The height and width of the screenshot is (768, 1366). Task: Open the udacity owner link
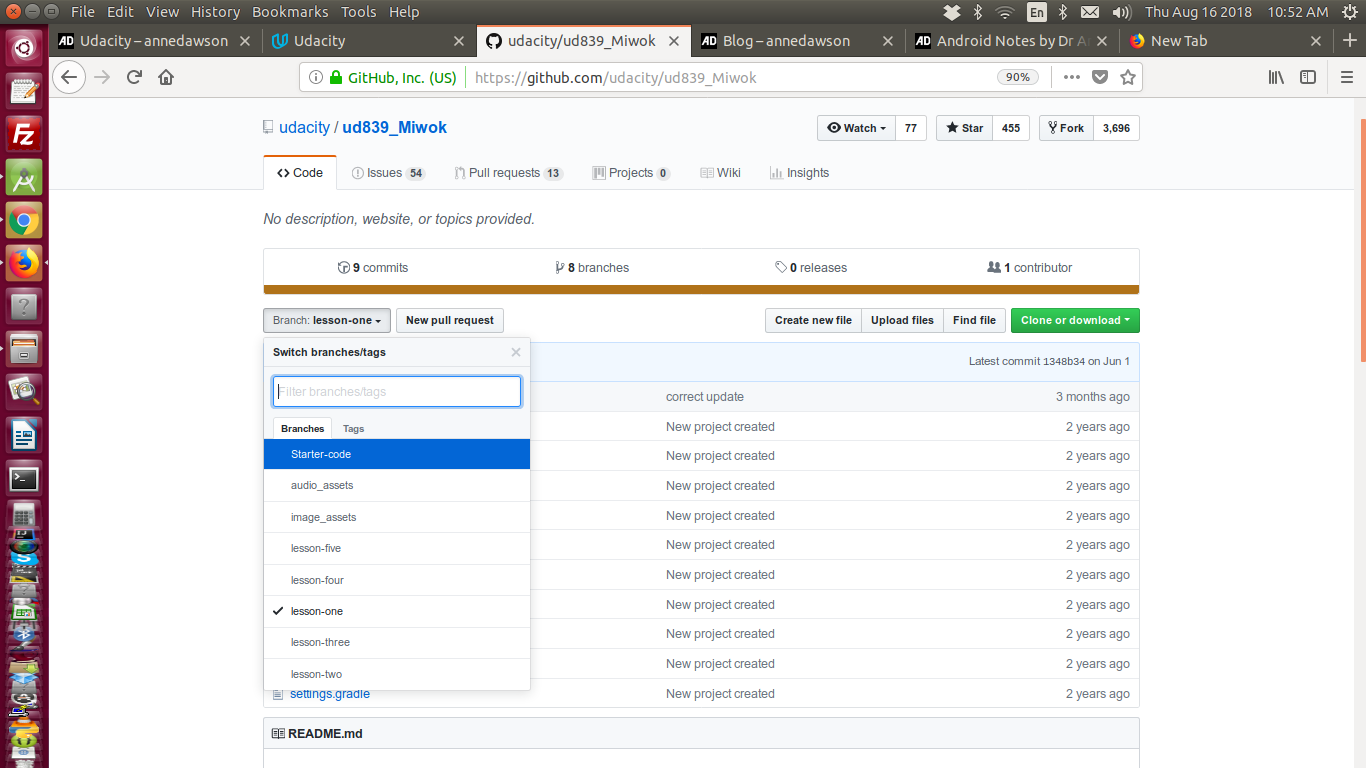tap(304, 128)
